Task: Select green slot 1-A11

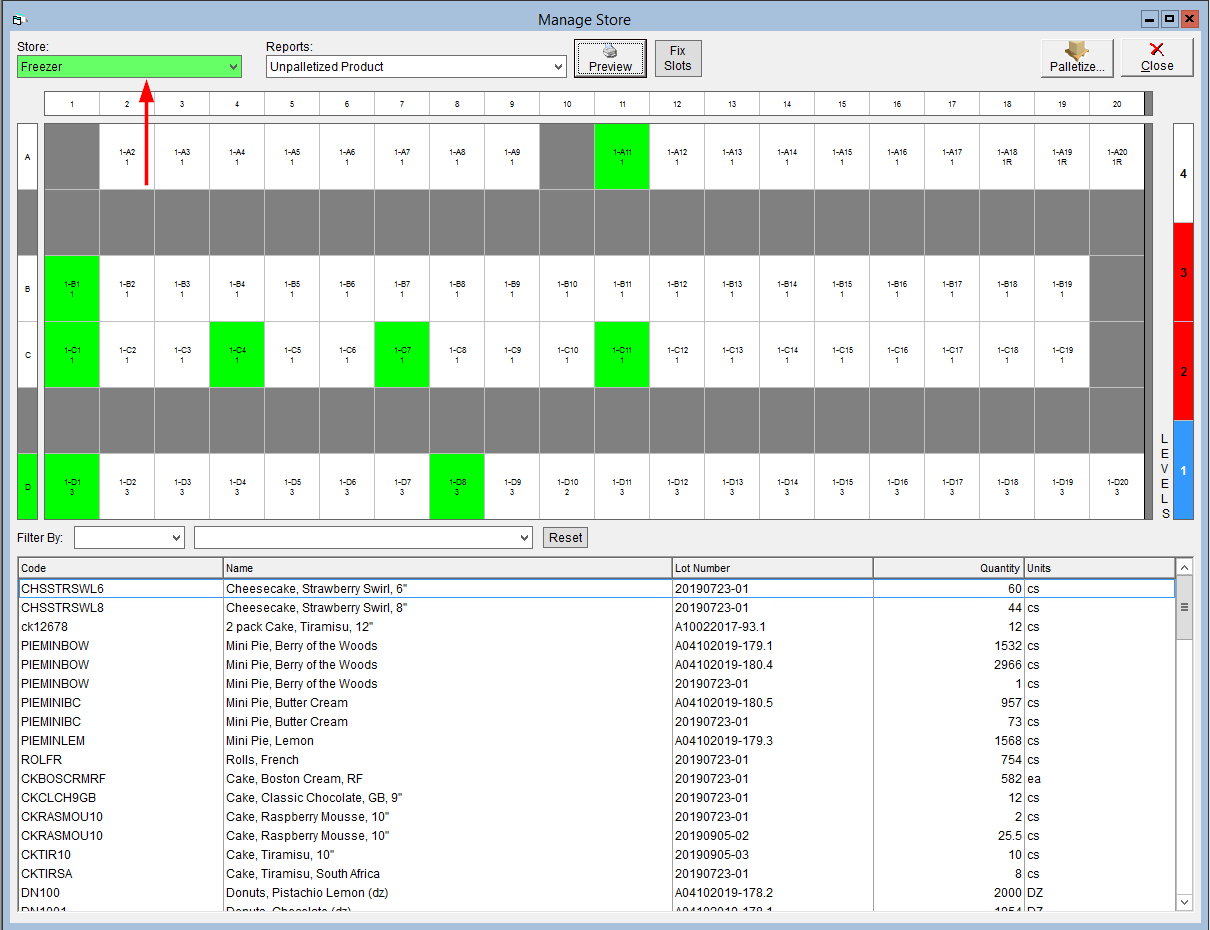Action: tap(622, 157)
